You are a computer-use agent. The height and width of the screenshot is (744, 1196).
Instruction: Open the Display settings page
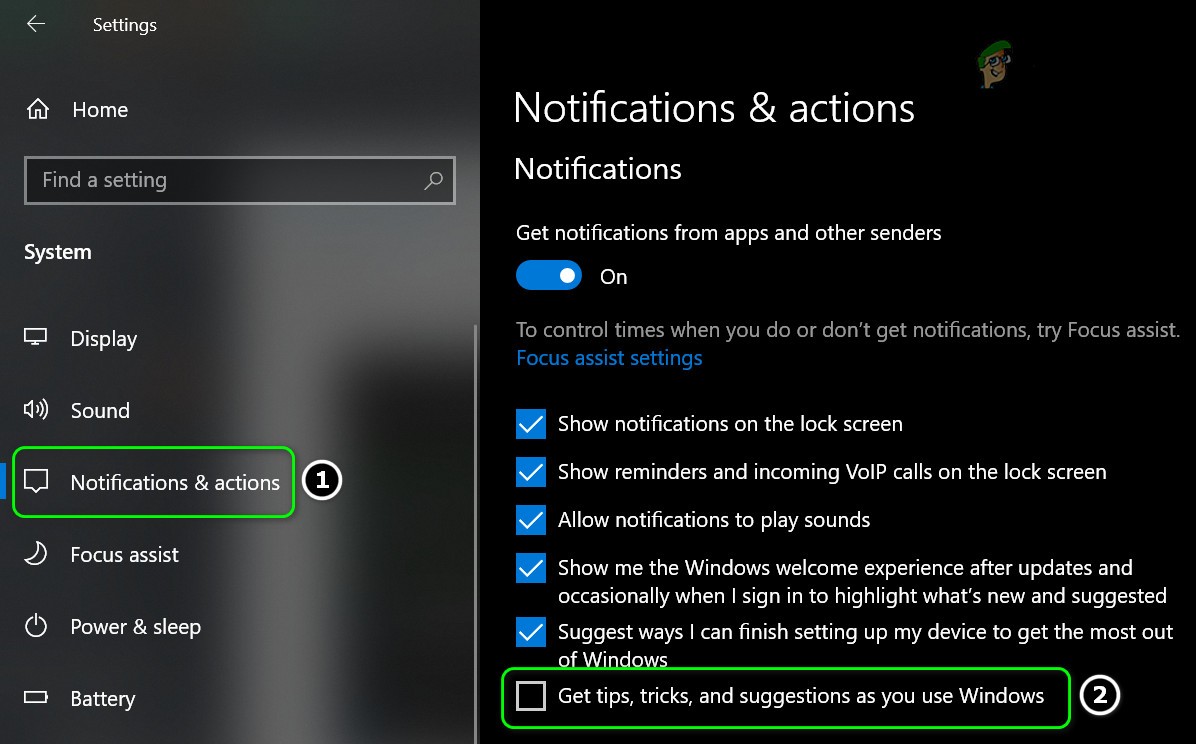[x=103, y=338]
